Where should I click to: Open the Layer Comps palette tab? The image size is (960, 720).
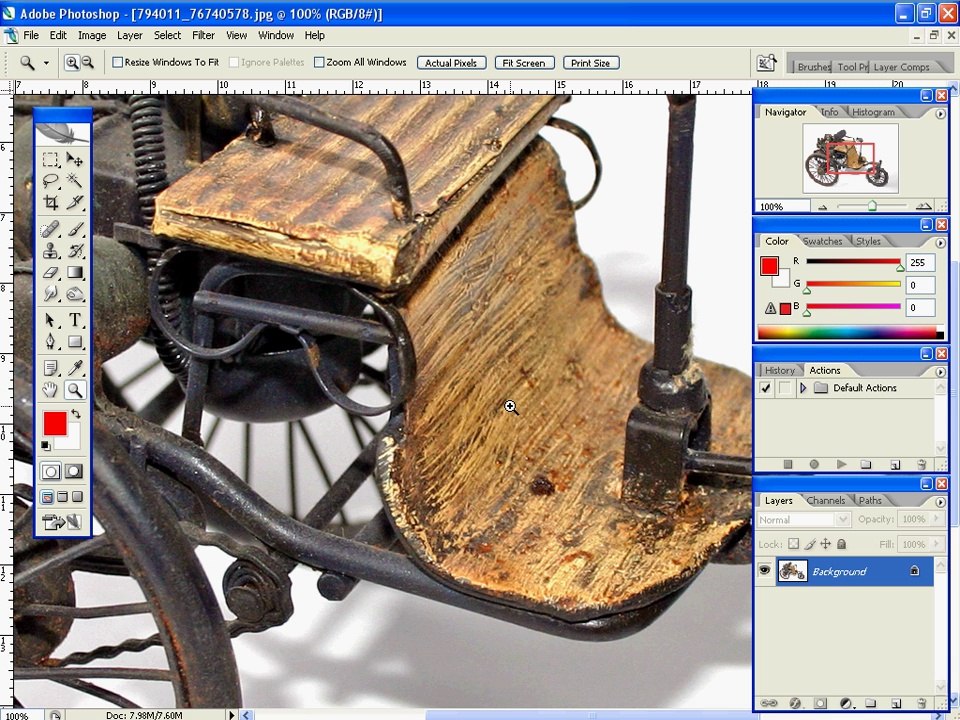[x=901, y=67]
